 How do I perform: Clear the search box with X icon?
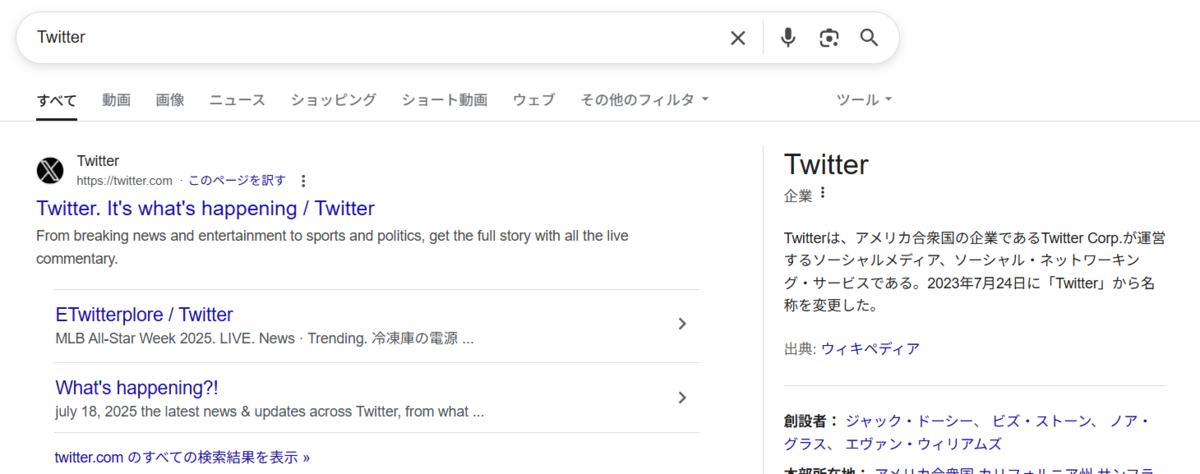[738, 38]
